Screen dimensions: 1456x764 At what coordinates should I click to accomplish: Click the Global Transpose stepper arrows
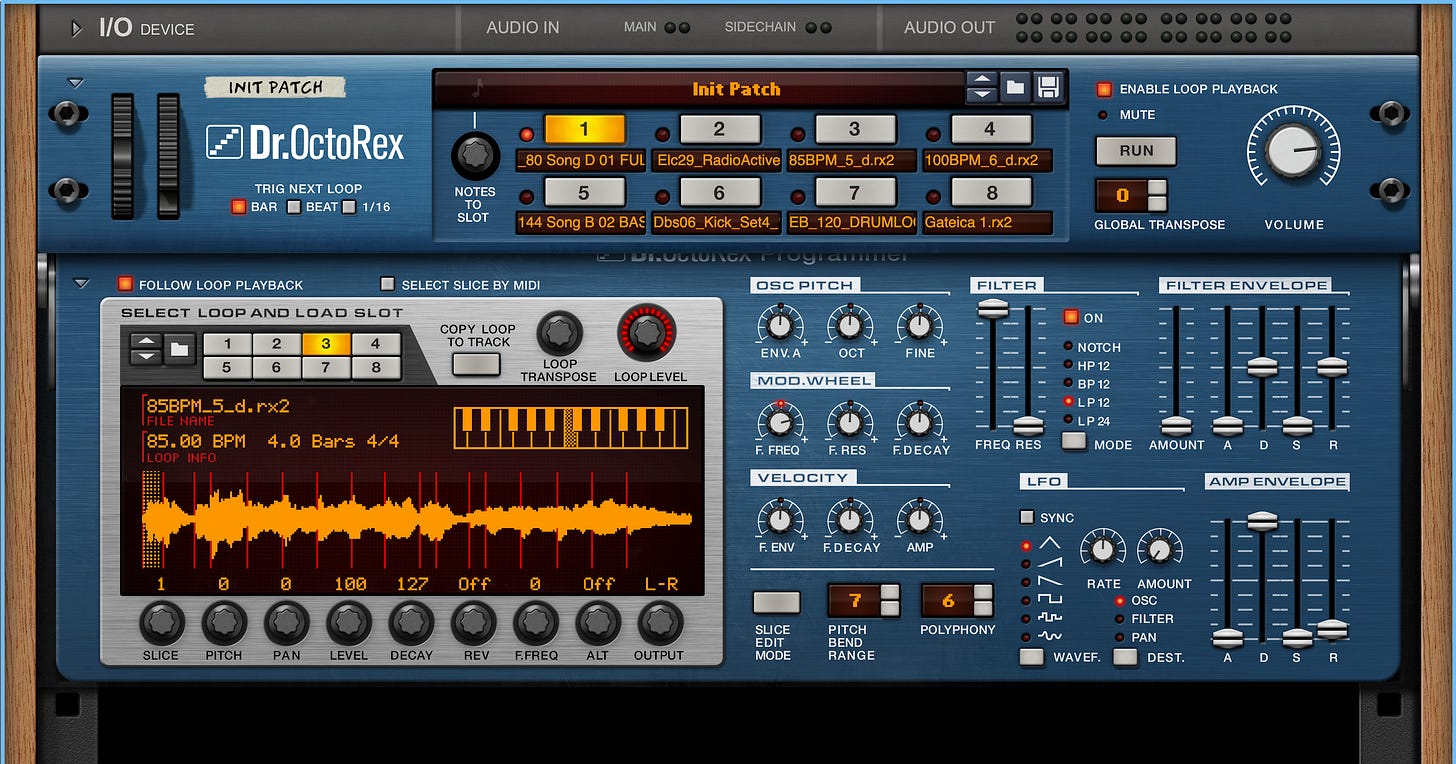[1157, 195]
